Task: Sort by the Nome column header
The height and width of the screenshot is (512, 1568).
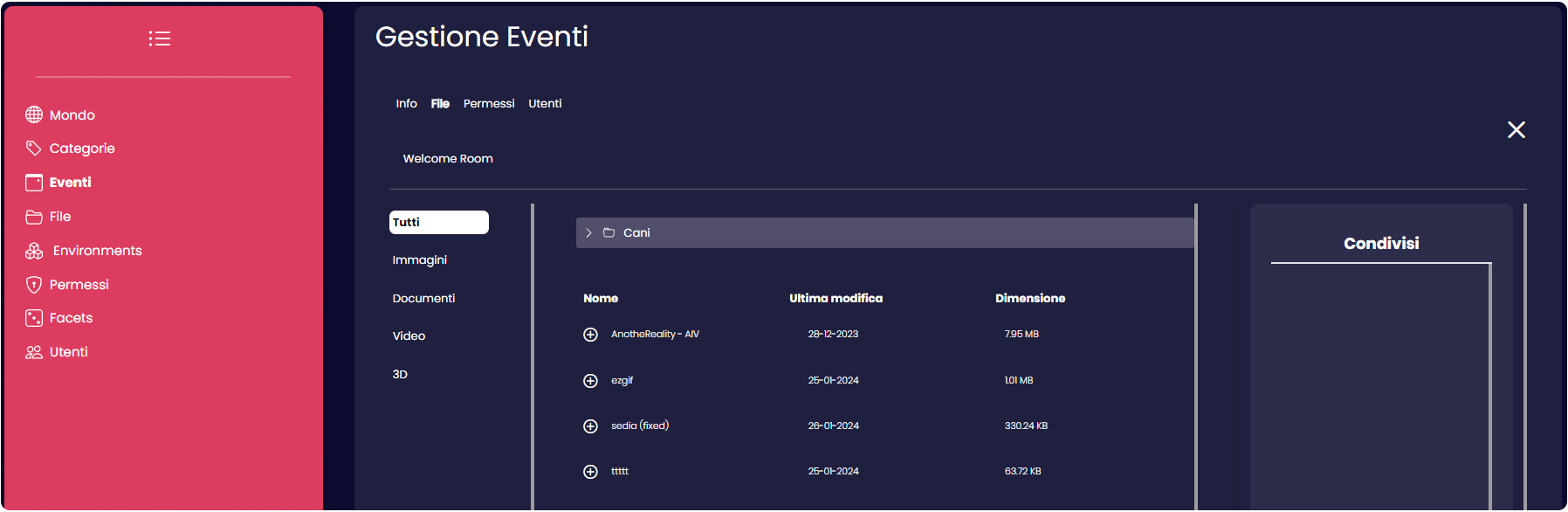Action: (601, 298)
